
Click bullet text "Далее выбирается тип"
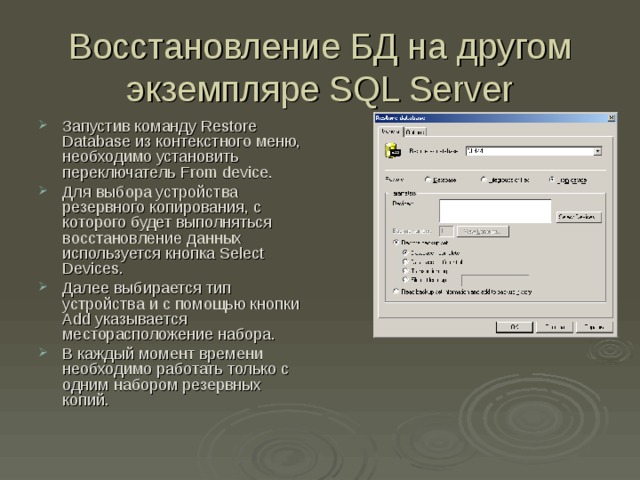[146, 288]
